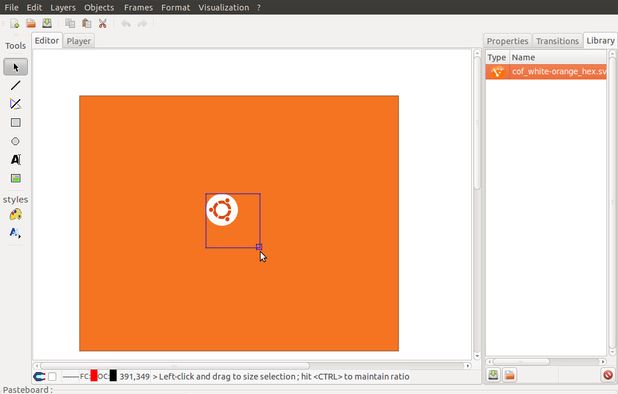Viewport: 618px width, 394px height.
Task: Select the circle shape tool
Action: point(15,141)
